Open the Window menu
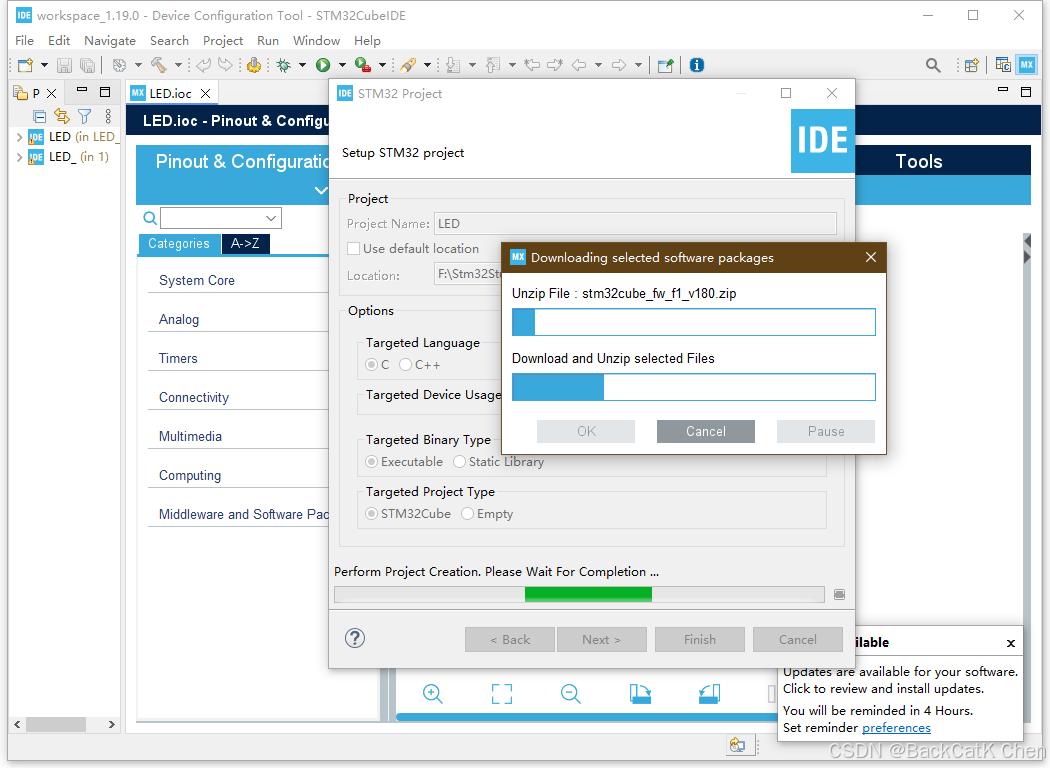This screenshot has width=1050, height=768. click(x=316, y=41)
